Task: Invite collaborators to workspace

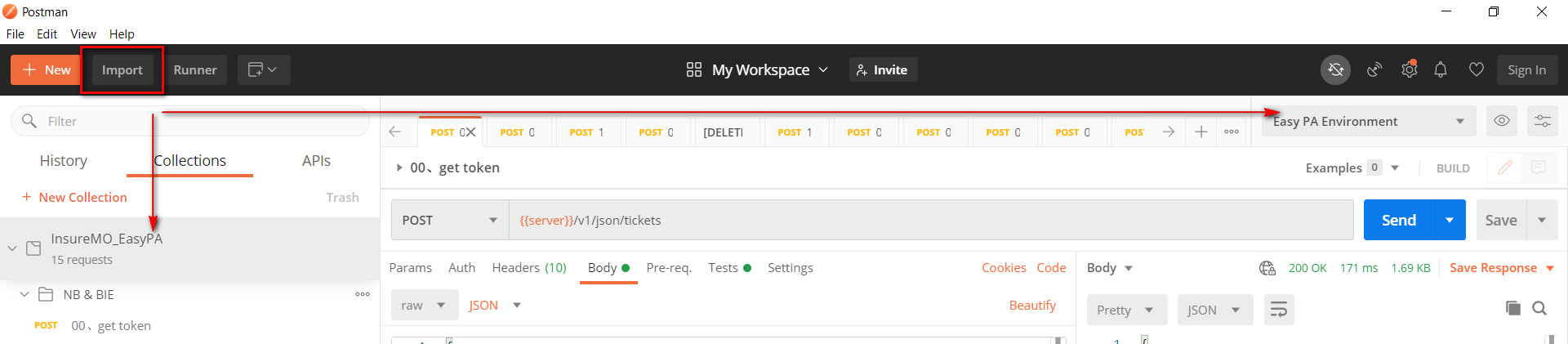Action: [x=883, y=70]
